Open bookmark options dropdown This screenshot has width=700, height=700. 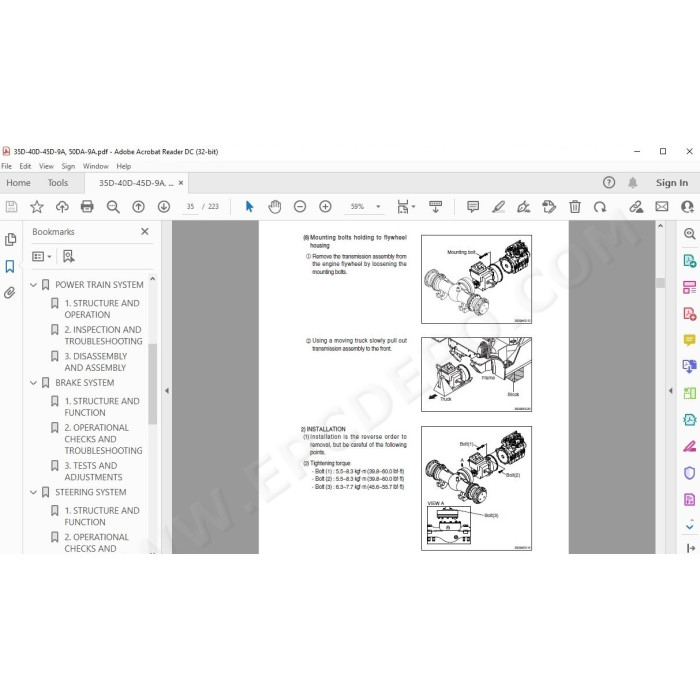(x=42, y=256)
